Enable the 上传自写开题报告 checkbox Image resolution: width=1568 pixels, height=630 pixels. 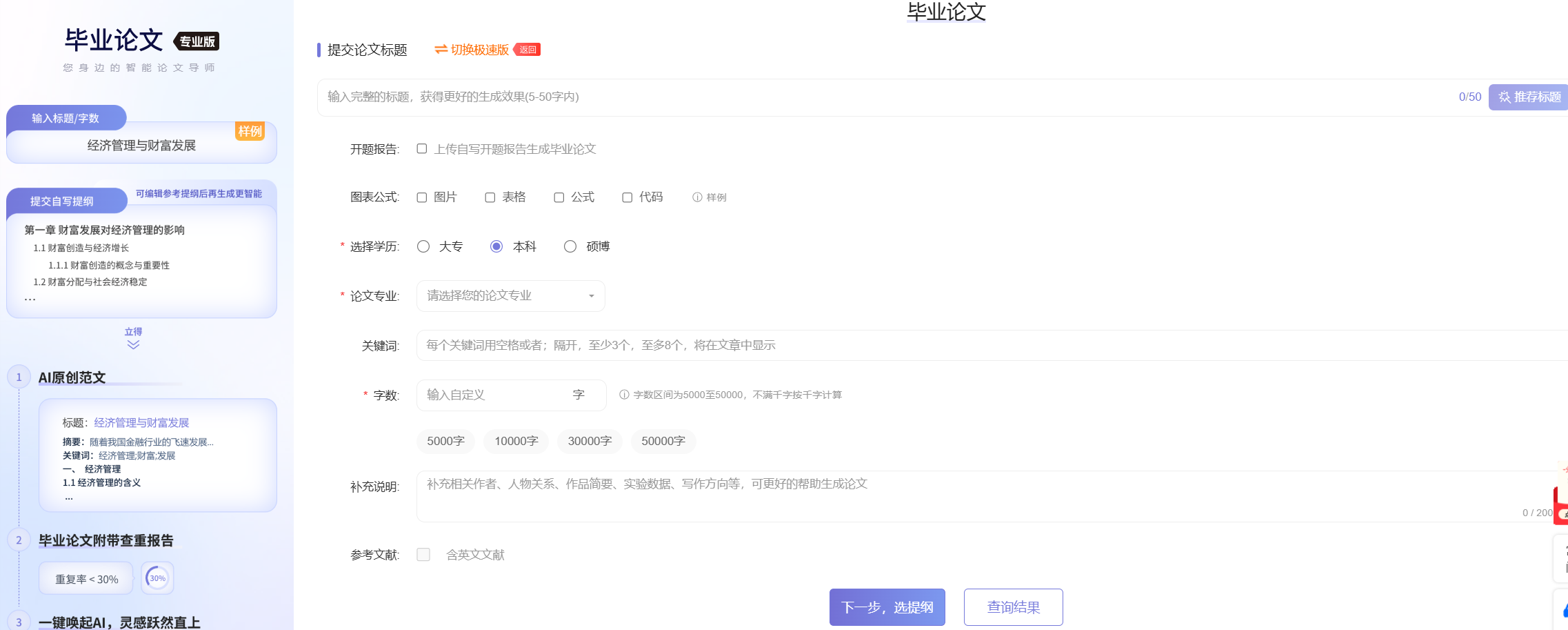pos(422,149)
